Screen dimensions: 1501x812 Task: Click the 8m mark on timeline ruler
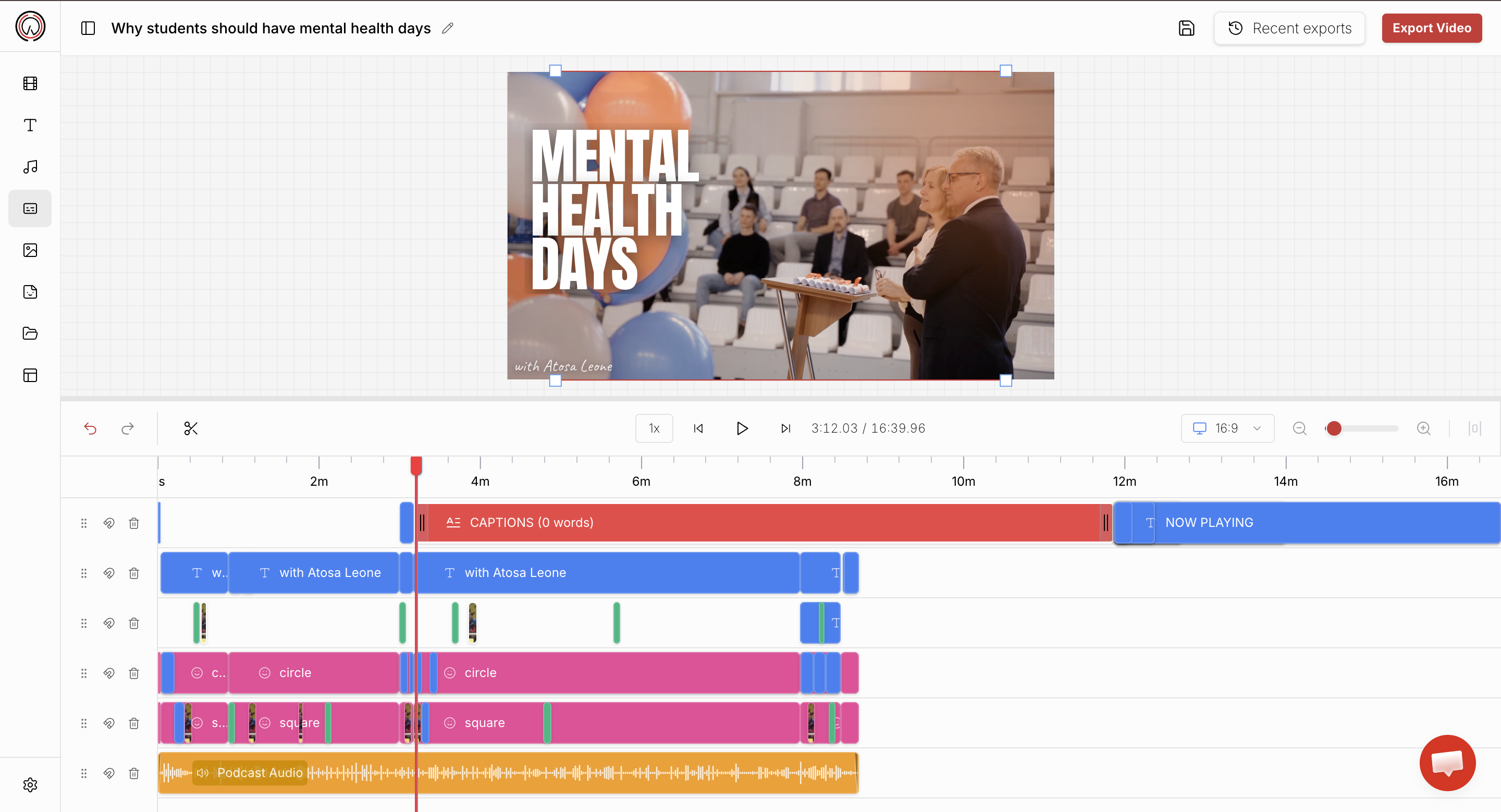tap(803, 481)
